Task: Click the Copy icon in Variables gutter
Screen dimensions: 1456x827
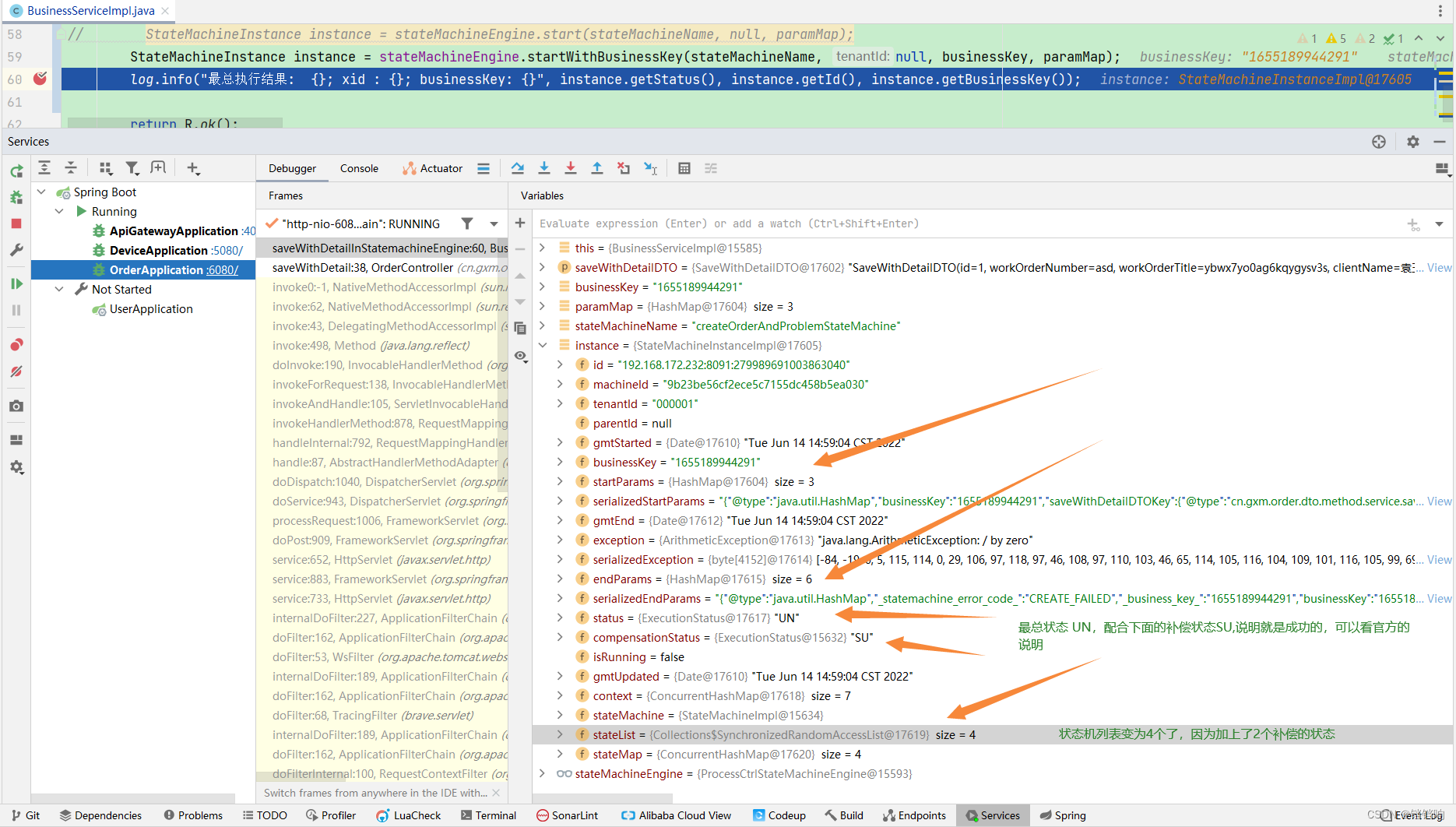Action: pyautogui.click(x=520, y=328)
